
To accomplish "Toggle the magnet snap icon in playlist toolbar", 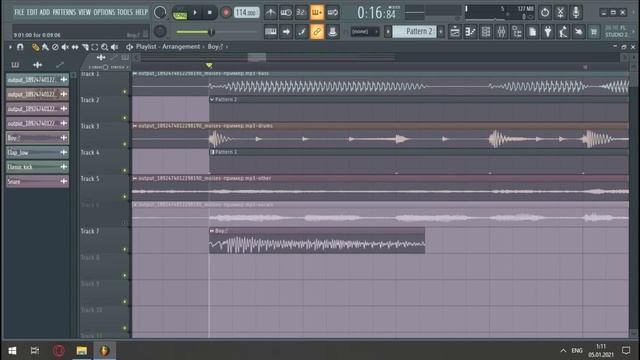I will point(20,47).
